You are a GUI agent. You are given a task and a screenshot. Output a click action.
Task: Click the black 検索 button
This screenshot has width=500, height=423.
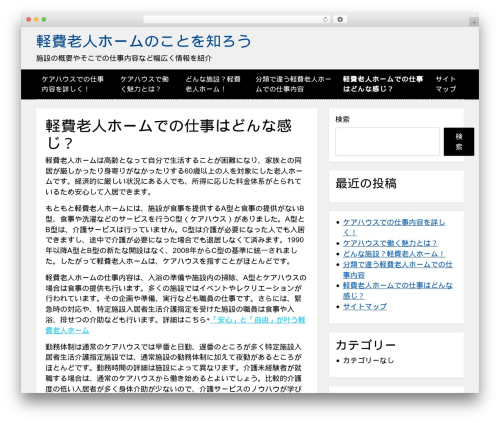[x=459, y=142]
